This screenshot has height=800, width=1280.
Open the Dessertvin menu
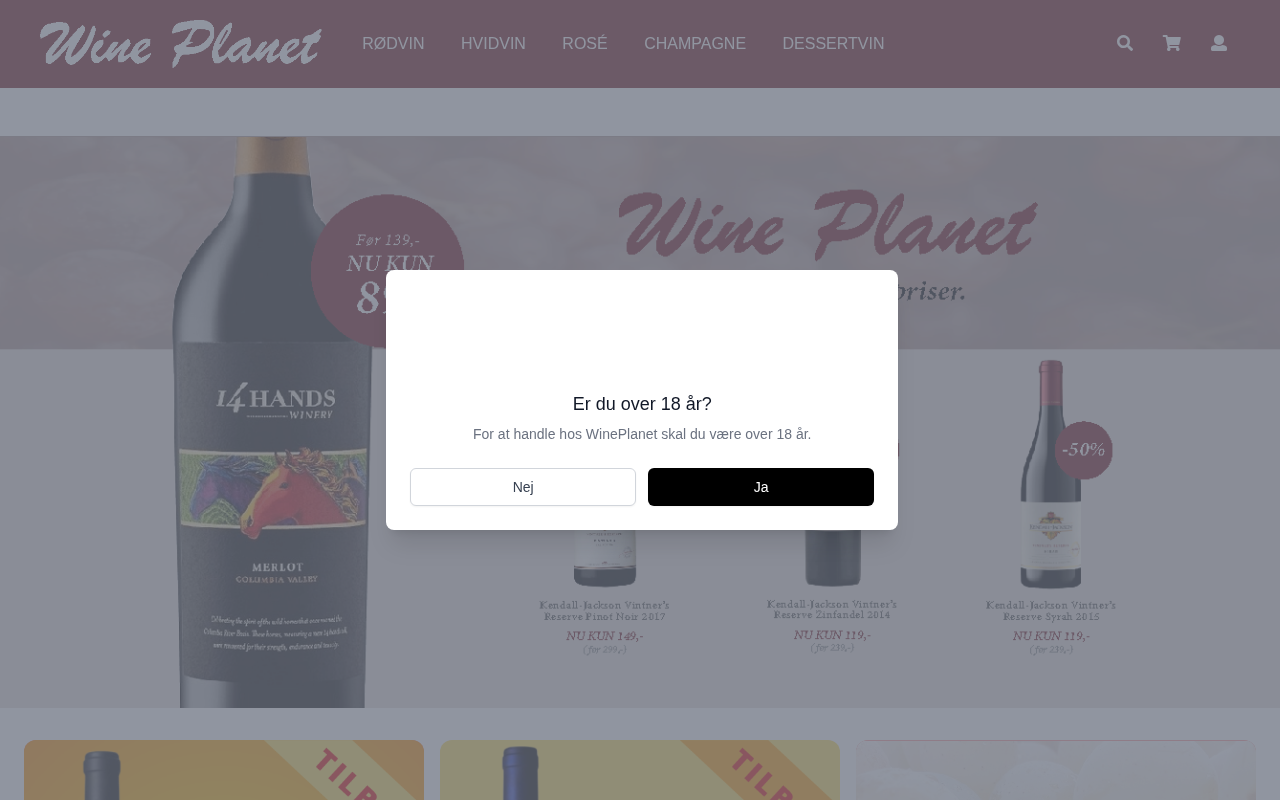tap(833, 44)
